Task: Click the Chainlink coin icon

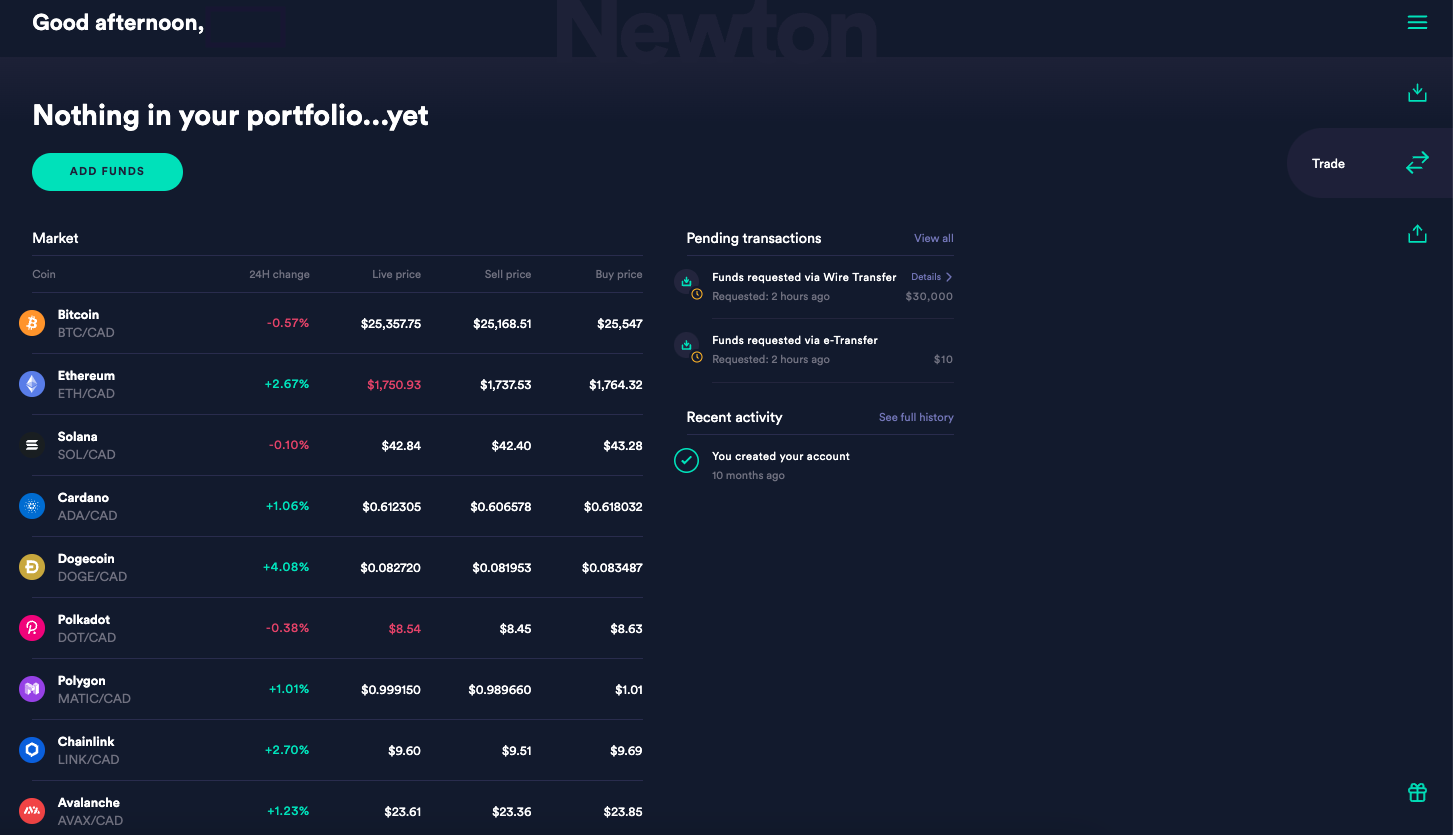Action: point(32,750)
